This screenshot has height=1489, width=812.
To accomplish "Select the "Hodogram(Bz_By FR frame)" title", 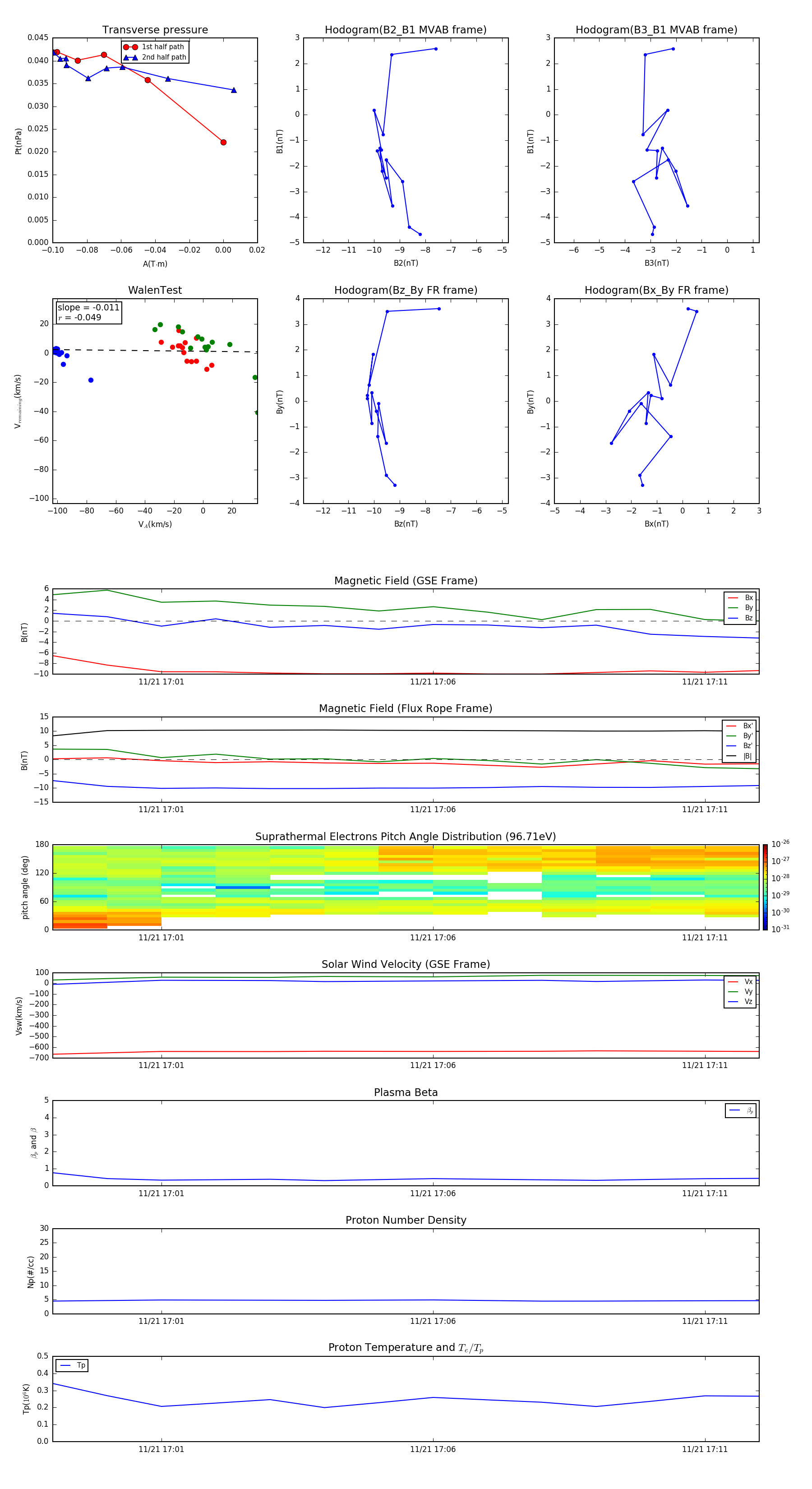I will click(406, 290).
